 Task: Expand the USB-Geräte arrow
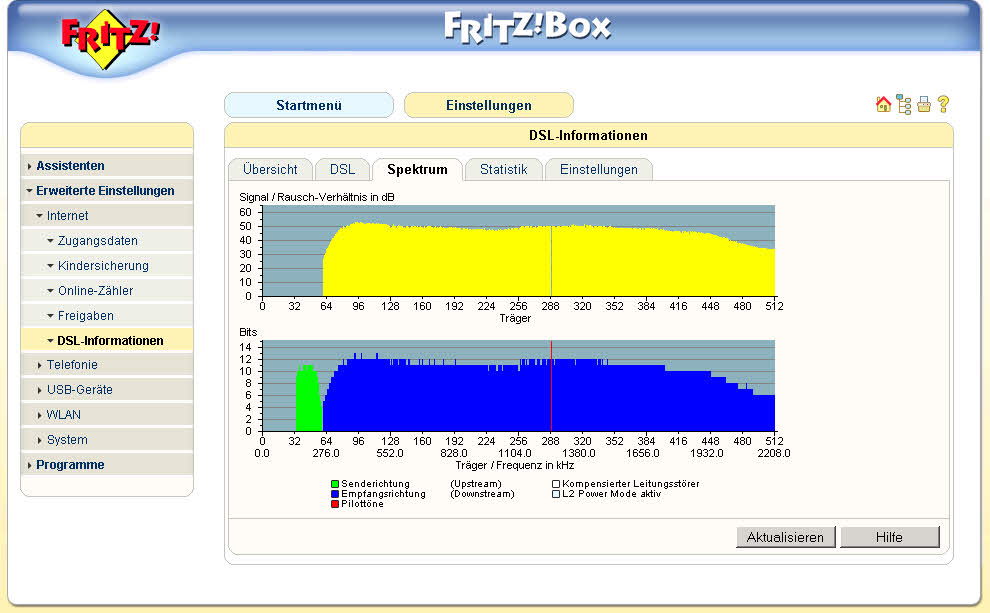(40, 390)
